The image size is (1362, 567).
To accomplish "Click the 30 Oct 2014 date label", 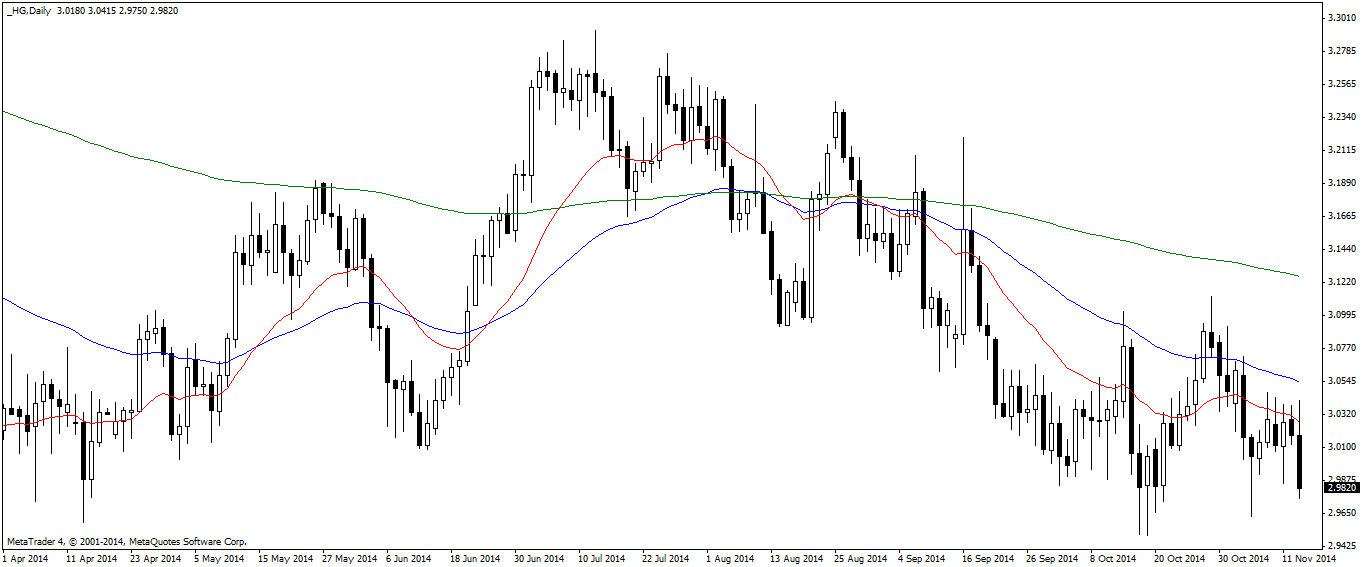I will [x=1242, y=558].
